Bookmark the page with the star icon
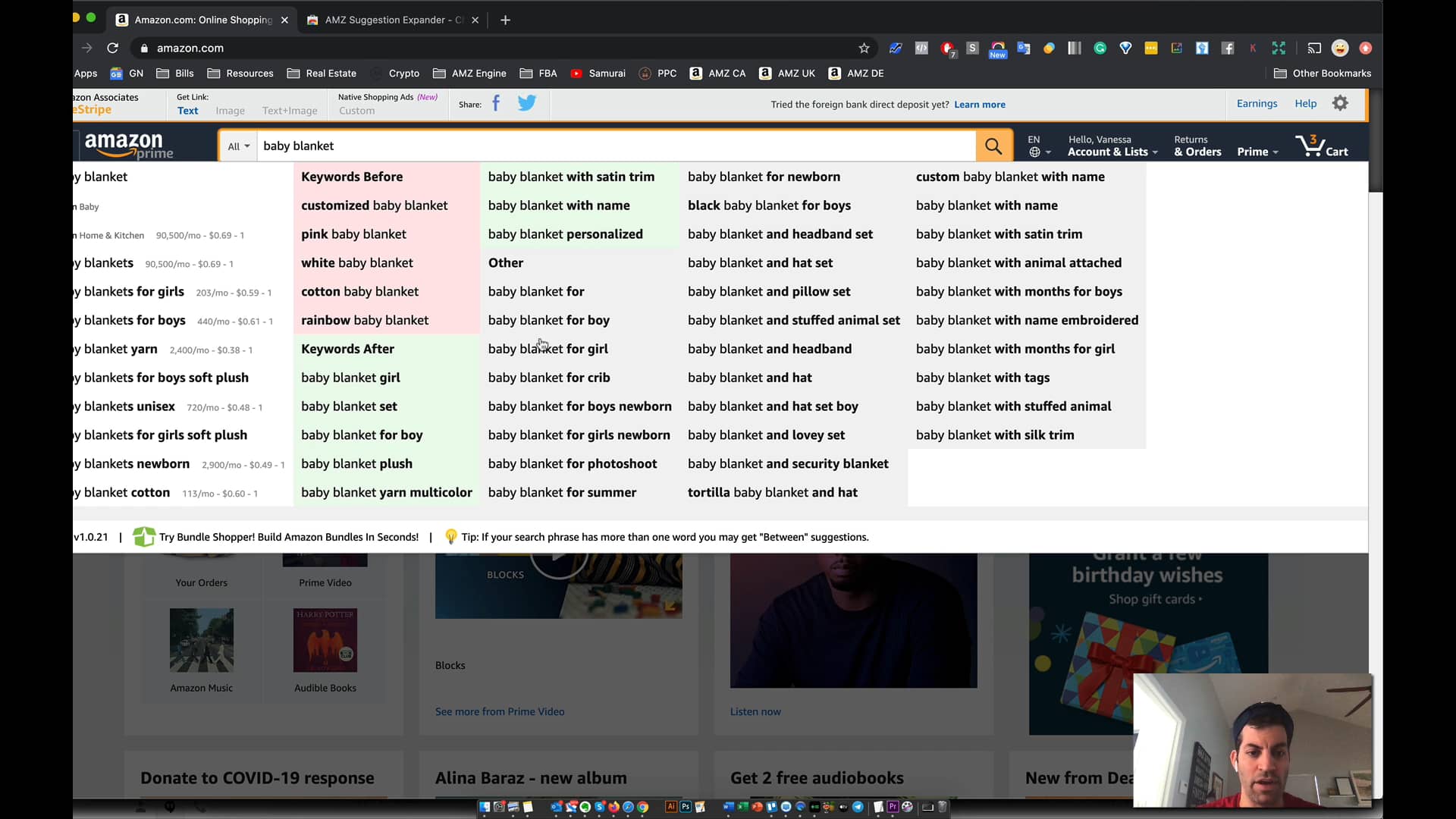 coord(864,48)
